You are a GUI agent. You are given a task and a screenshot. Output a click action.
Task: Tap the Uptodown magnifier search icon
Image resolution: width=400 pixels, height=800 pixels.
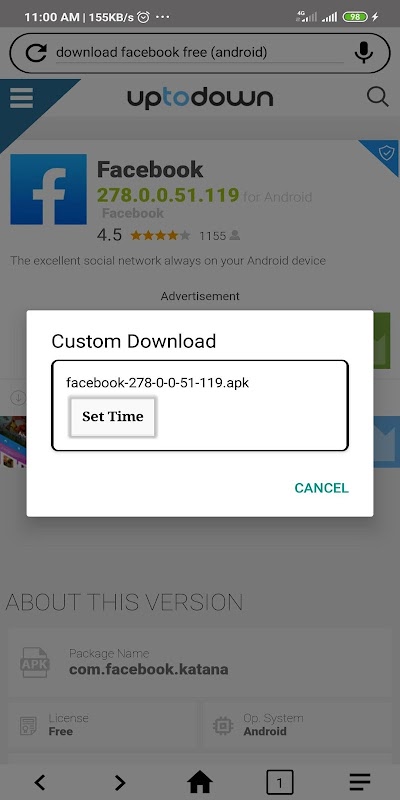378,96
